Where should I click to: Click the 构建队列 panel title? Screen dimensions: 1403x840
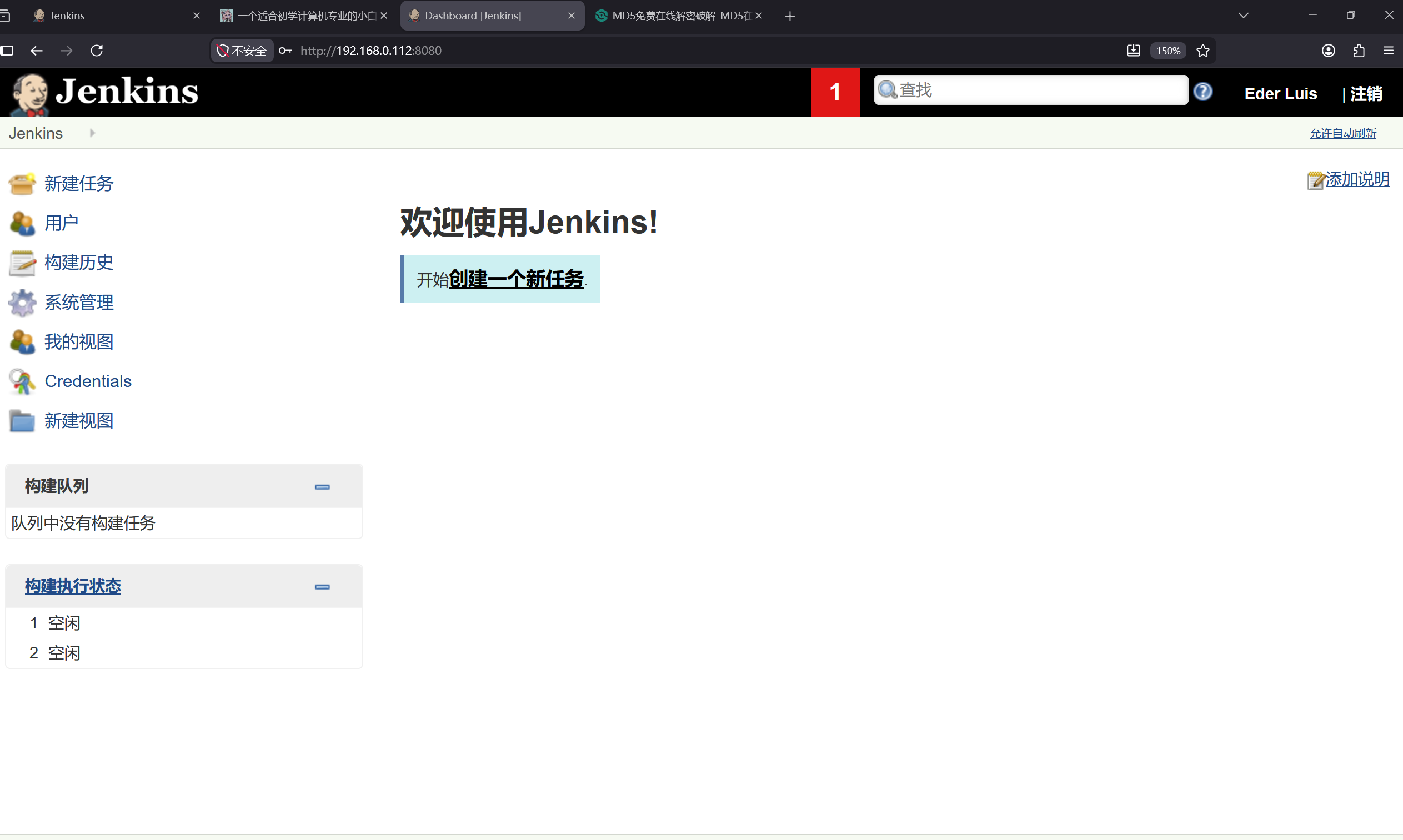point(57,486)
